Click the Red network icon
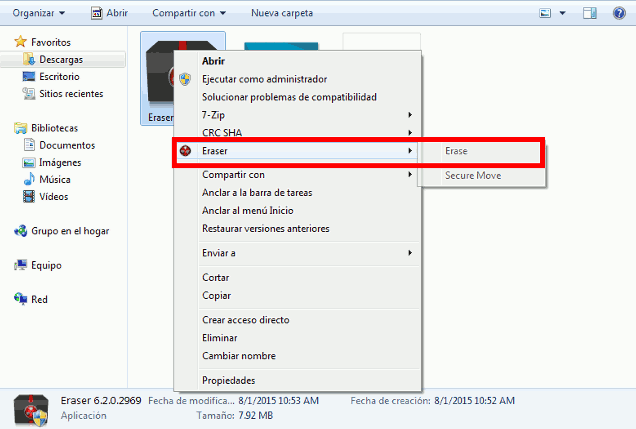 tap(20, 299)
